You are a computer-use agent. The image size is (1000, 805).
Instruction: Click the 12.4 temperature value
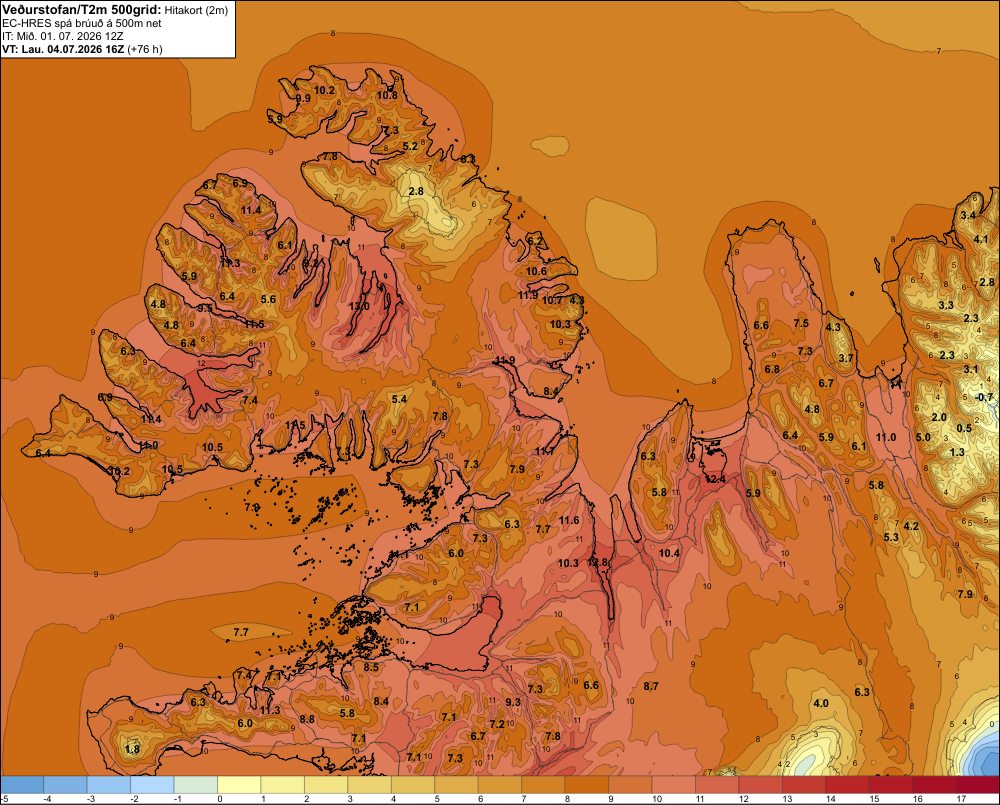point(715,479)
